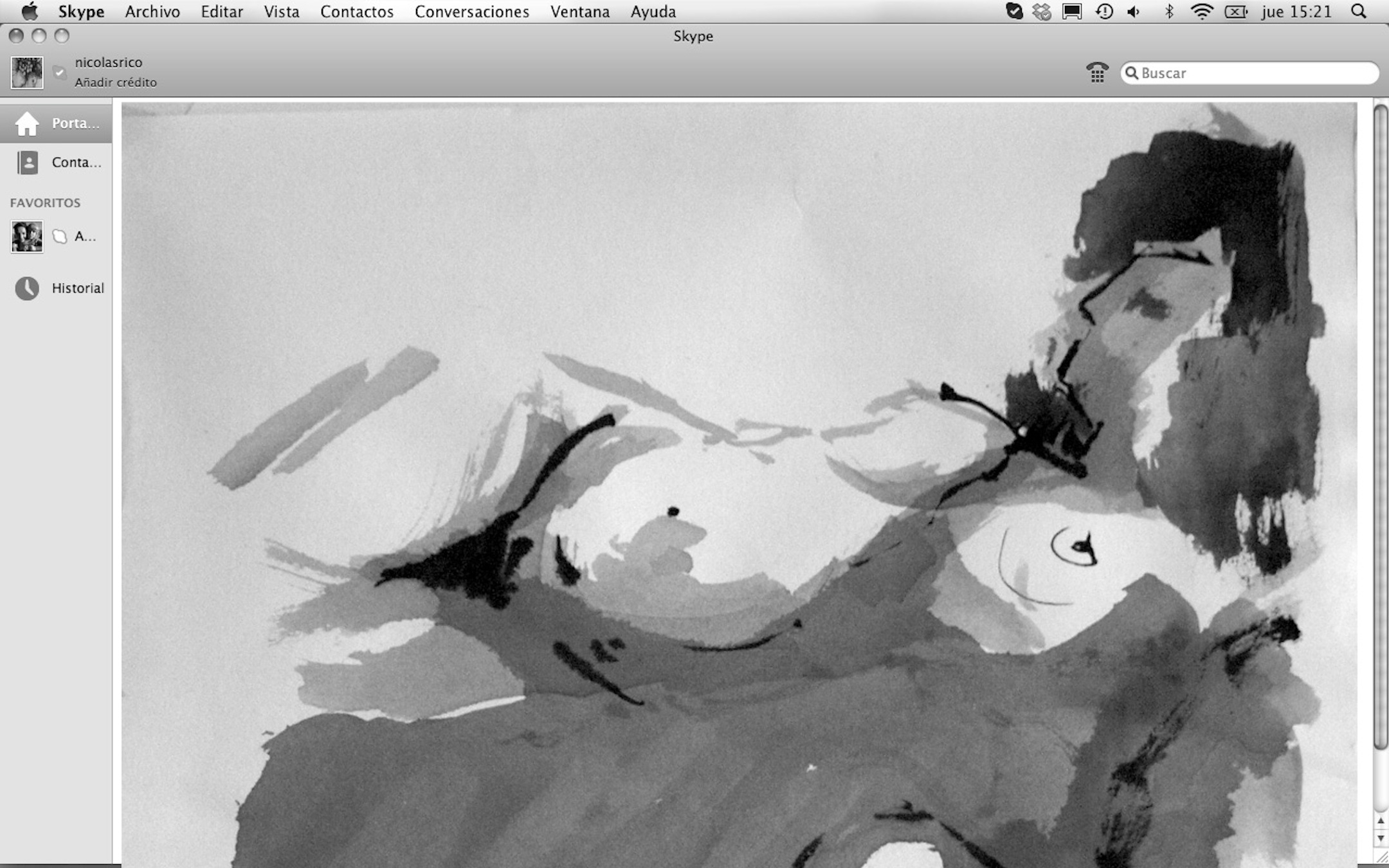Open the Time Machine menu bar icon
Image resolution: width=1389 pixels, height=868 pixels.
click(x=1104, y=12)
